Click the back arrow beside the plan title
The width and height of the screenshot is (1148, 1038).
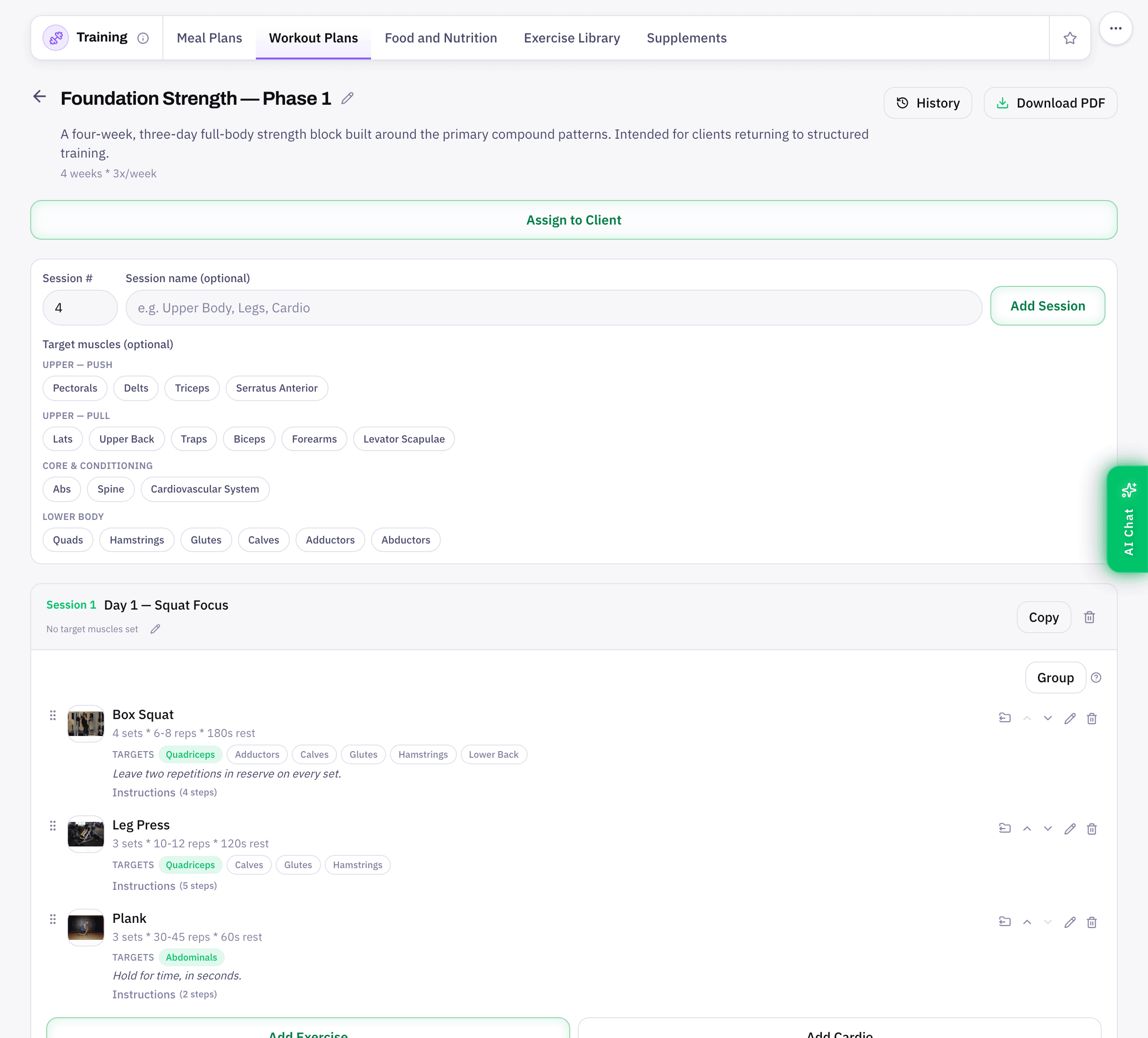coord(39,97)
